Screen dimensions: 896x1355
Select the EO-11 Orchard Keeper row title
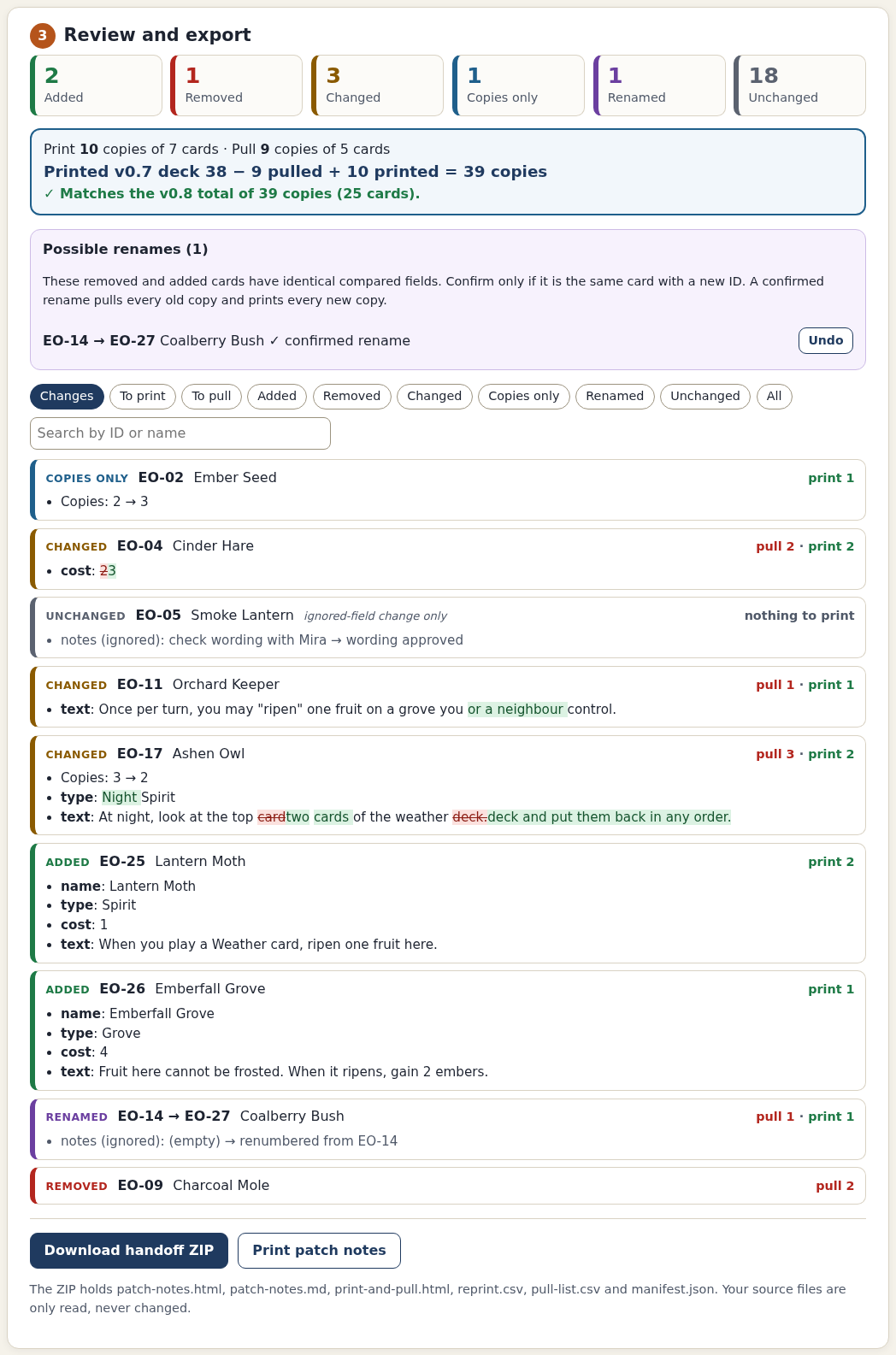[198, 685]
